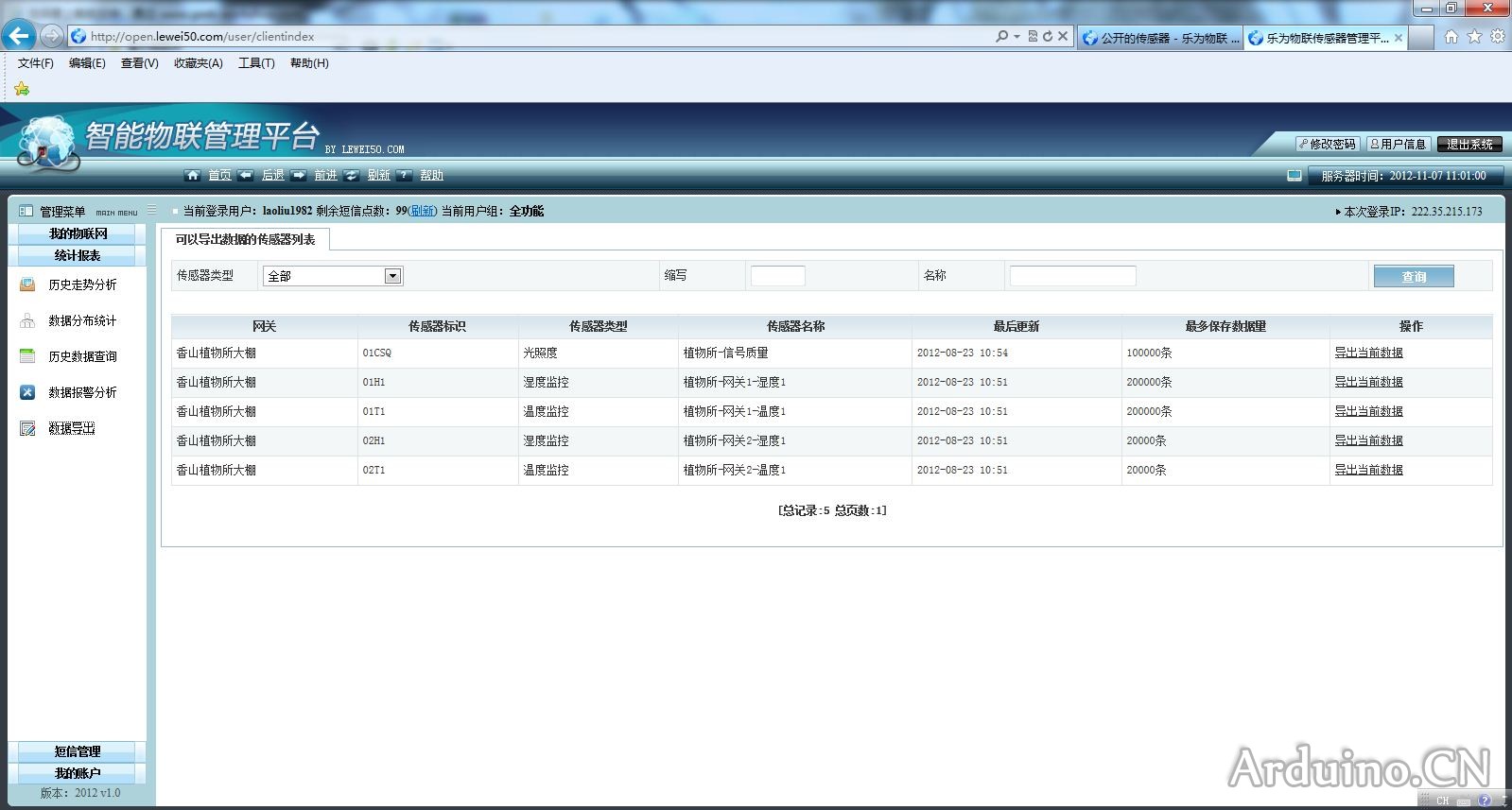Click the 数据导出 sidebar icon
Image resolution: width=1512 pixels, height=810 pixels.
click(27, 428)
